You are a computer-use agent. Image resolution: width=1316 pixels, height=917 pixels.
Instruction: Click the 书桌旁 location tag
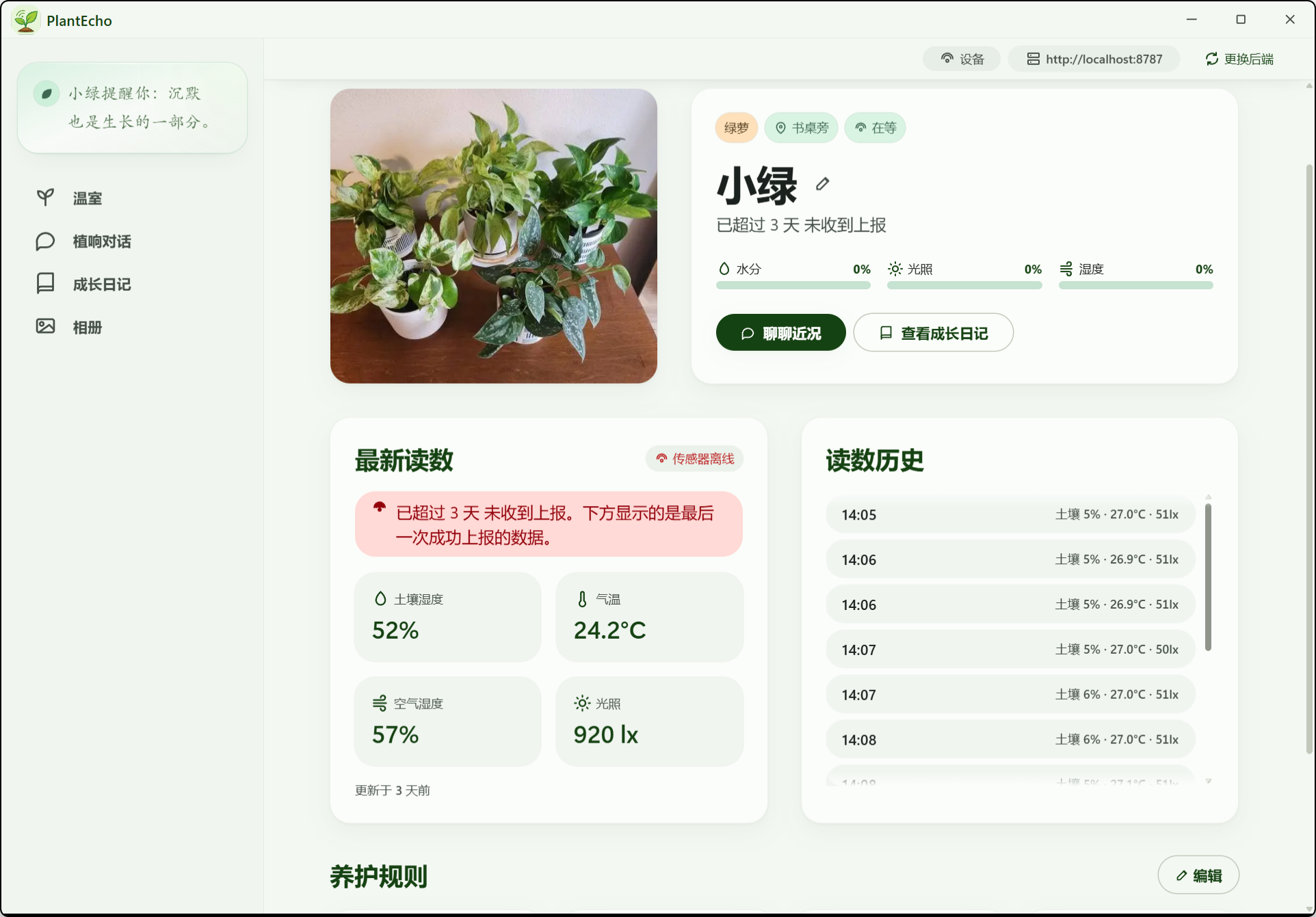point(801,128)
